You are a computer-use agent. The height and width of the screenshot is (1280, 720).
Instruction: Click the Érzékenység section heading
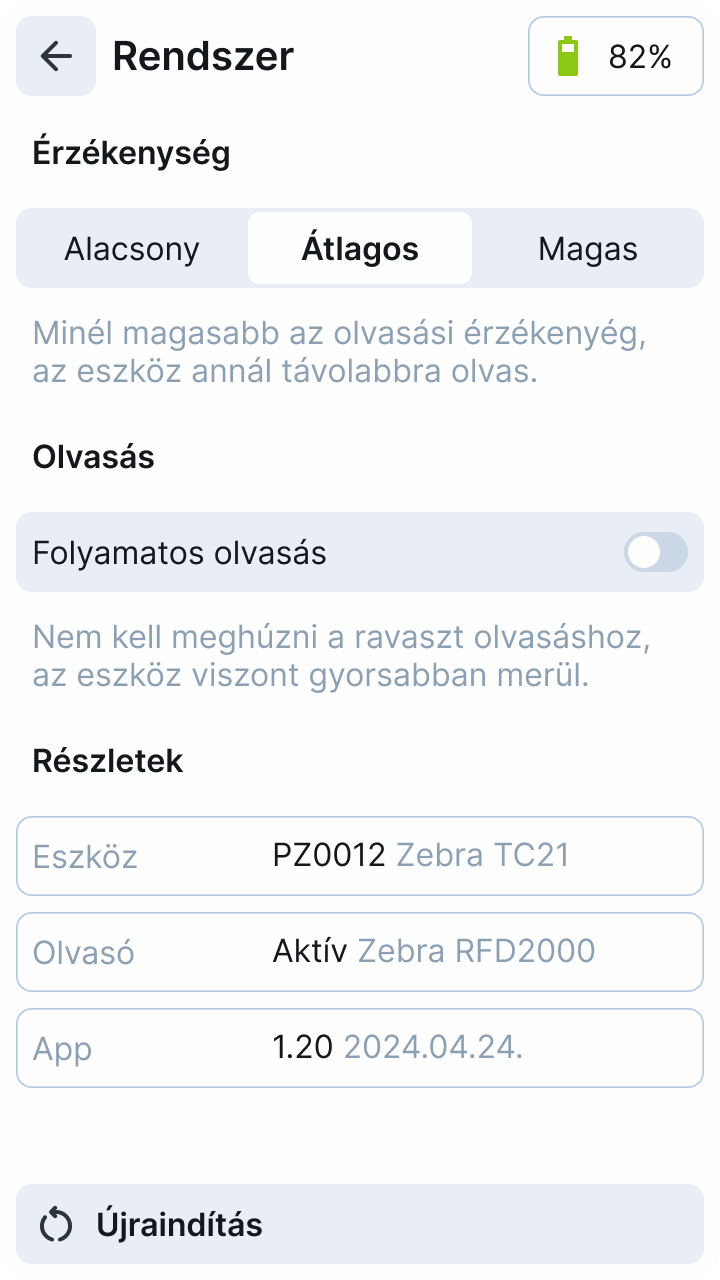tap(132, 153)
